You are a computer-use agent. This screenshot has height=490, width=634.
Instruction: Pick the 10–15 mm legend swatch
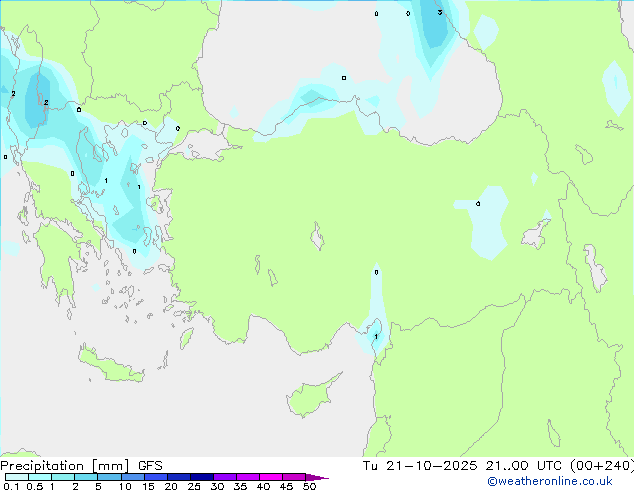pyautogui.click(x=132, y=477)
